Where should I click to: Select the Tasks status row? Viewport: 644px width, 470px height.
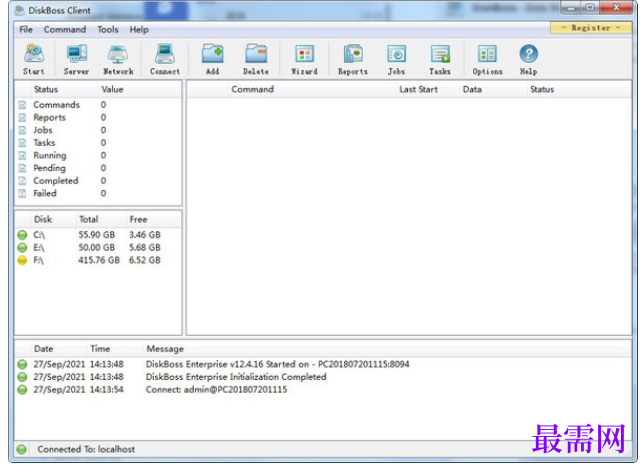click(x=98, y=143)
